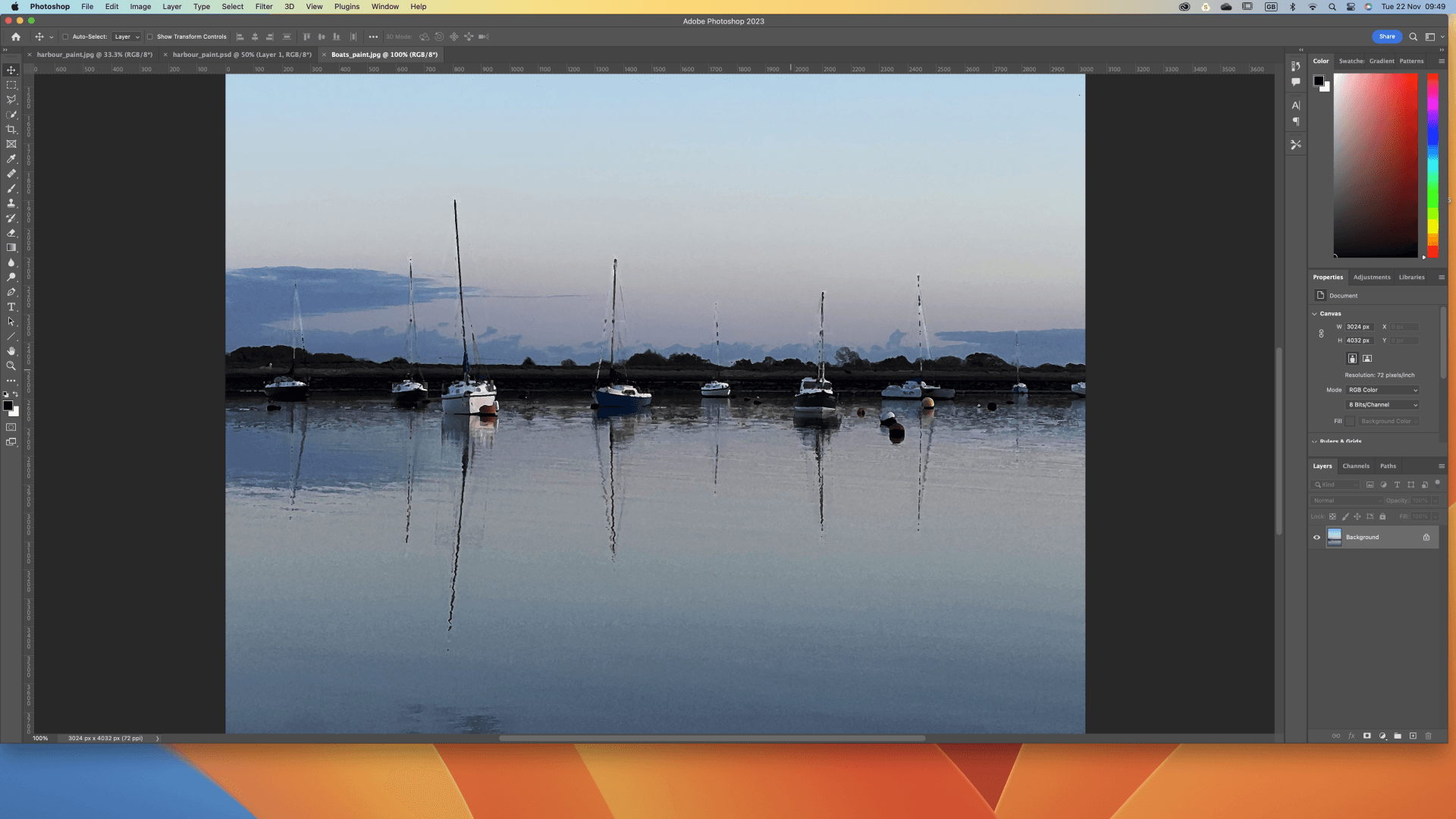
Task: Select the Crop tool
Action: click(11, 130)
